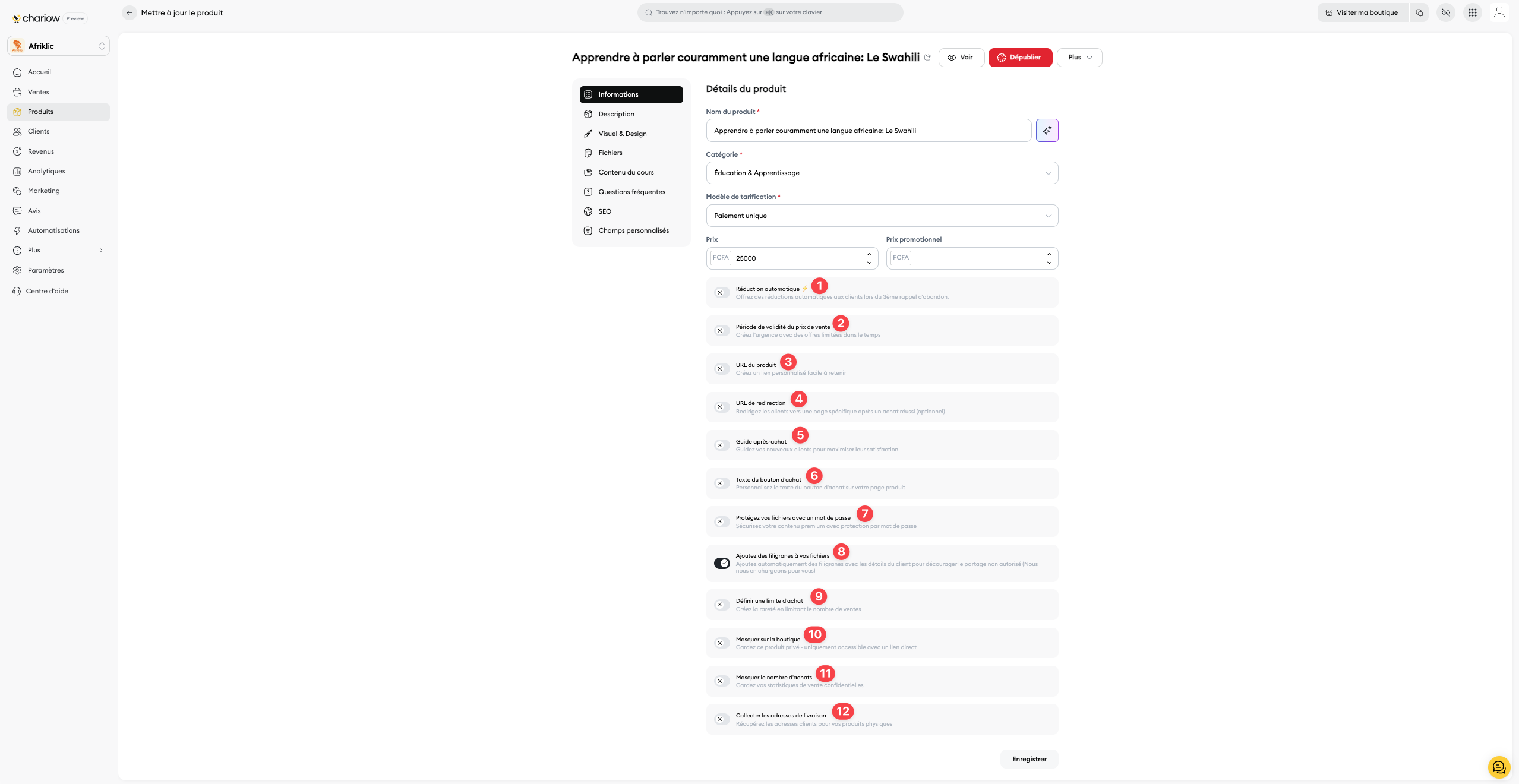
Task: Click the edit icon beside product title
Action: [x=927, y=58]
